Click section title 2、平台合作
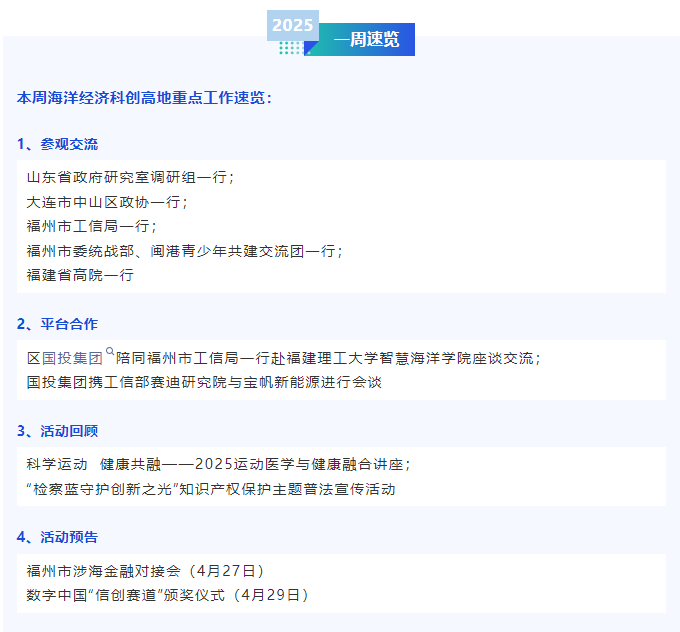Image resolution: width=680 pixels, height=632 pixels. click(58, 324)
